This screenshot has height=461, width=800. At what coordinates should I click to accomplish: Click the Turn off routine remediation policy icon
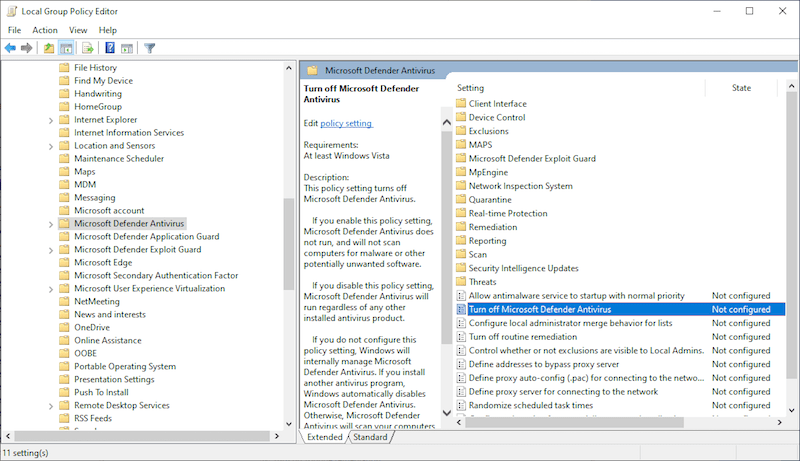pyautogui.click(x=461, y=337)
